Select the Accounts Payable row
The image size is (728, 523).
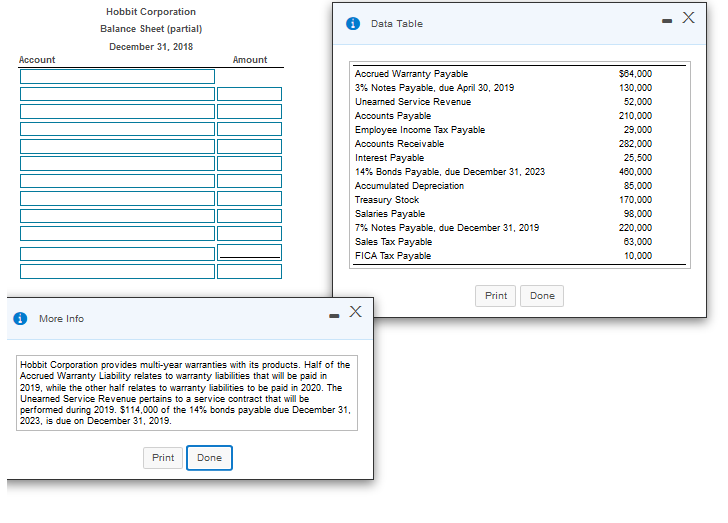(x=520, y=116)
